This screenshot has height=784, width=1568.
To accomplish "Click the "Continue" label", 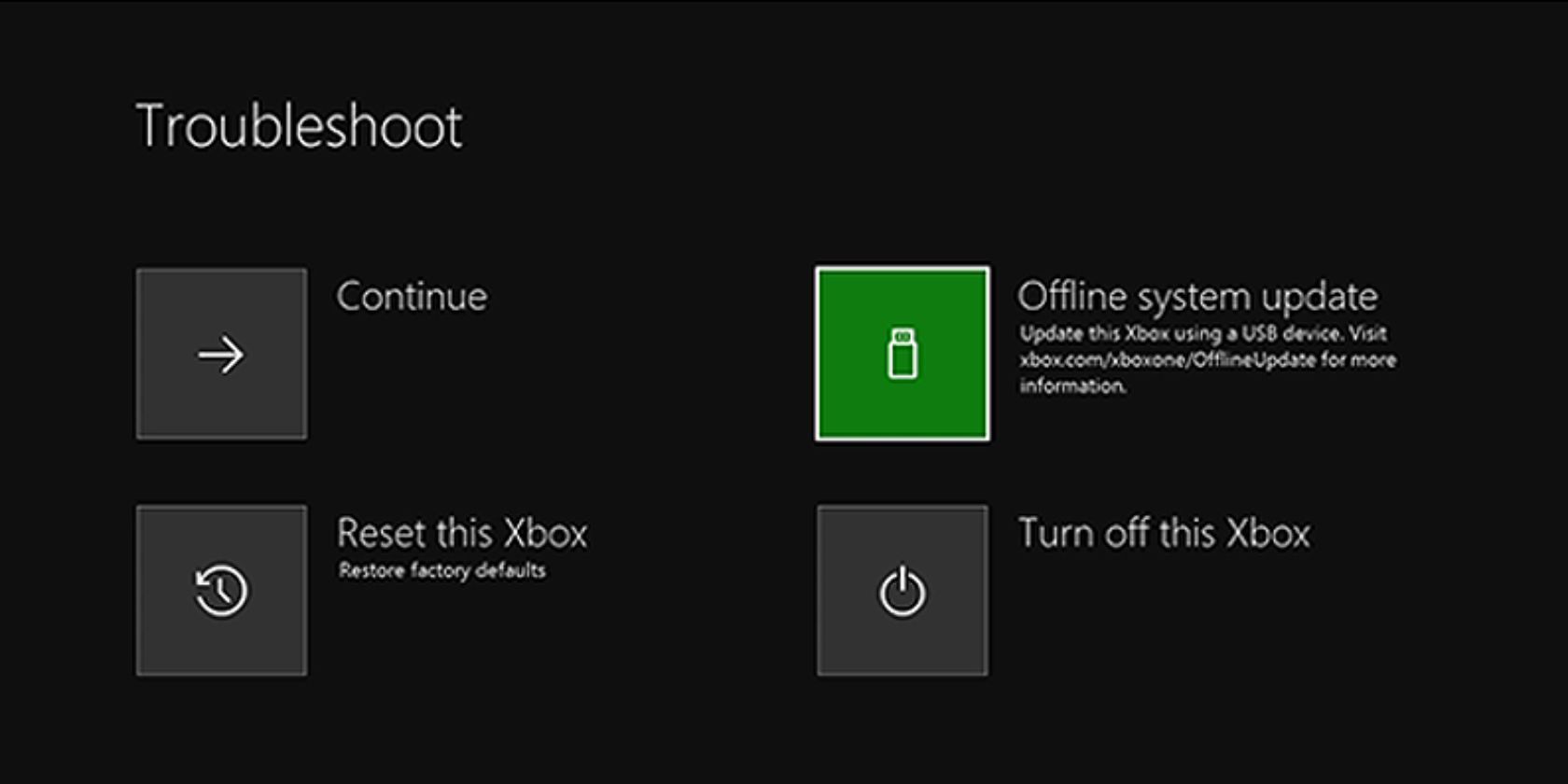I will click(x=412, y=297).
